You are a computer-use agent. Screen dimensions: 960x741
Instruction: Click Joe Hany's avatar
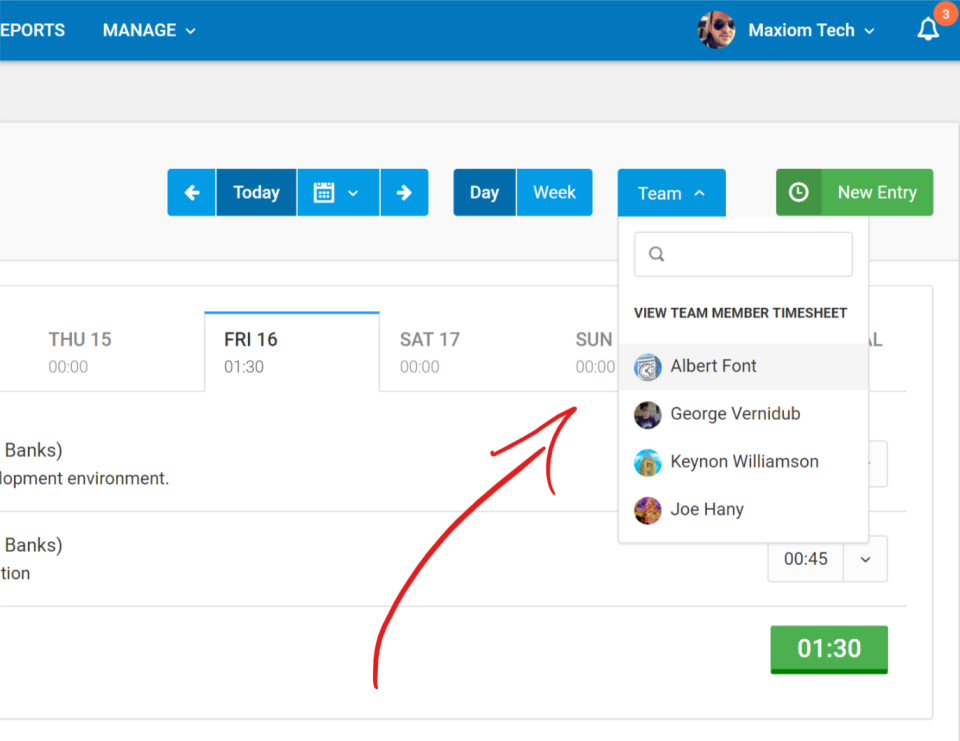647,510
